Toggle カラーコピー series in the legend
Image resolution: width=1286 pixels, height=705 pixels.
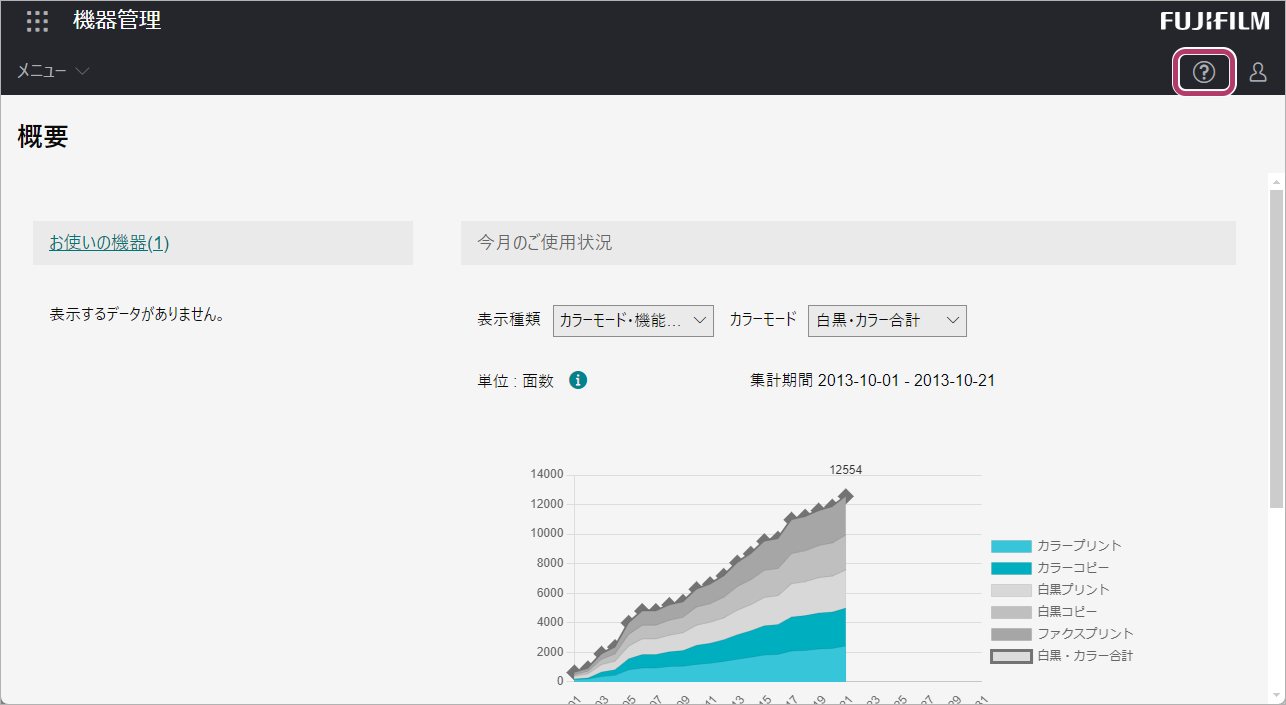point(1073,568)
